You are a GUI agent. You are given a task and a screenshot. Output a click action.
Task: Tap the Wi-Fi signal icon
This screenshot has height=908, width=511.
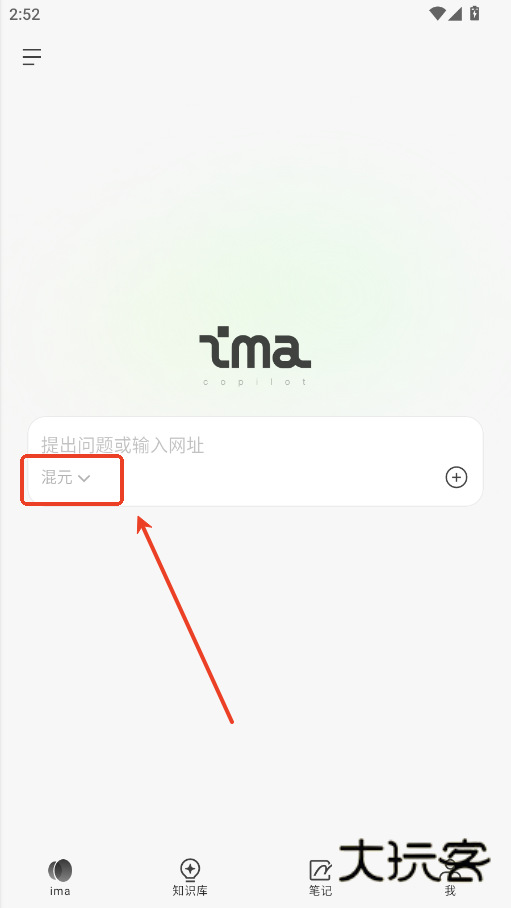pos(437,13)
